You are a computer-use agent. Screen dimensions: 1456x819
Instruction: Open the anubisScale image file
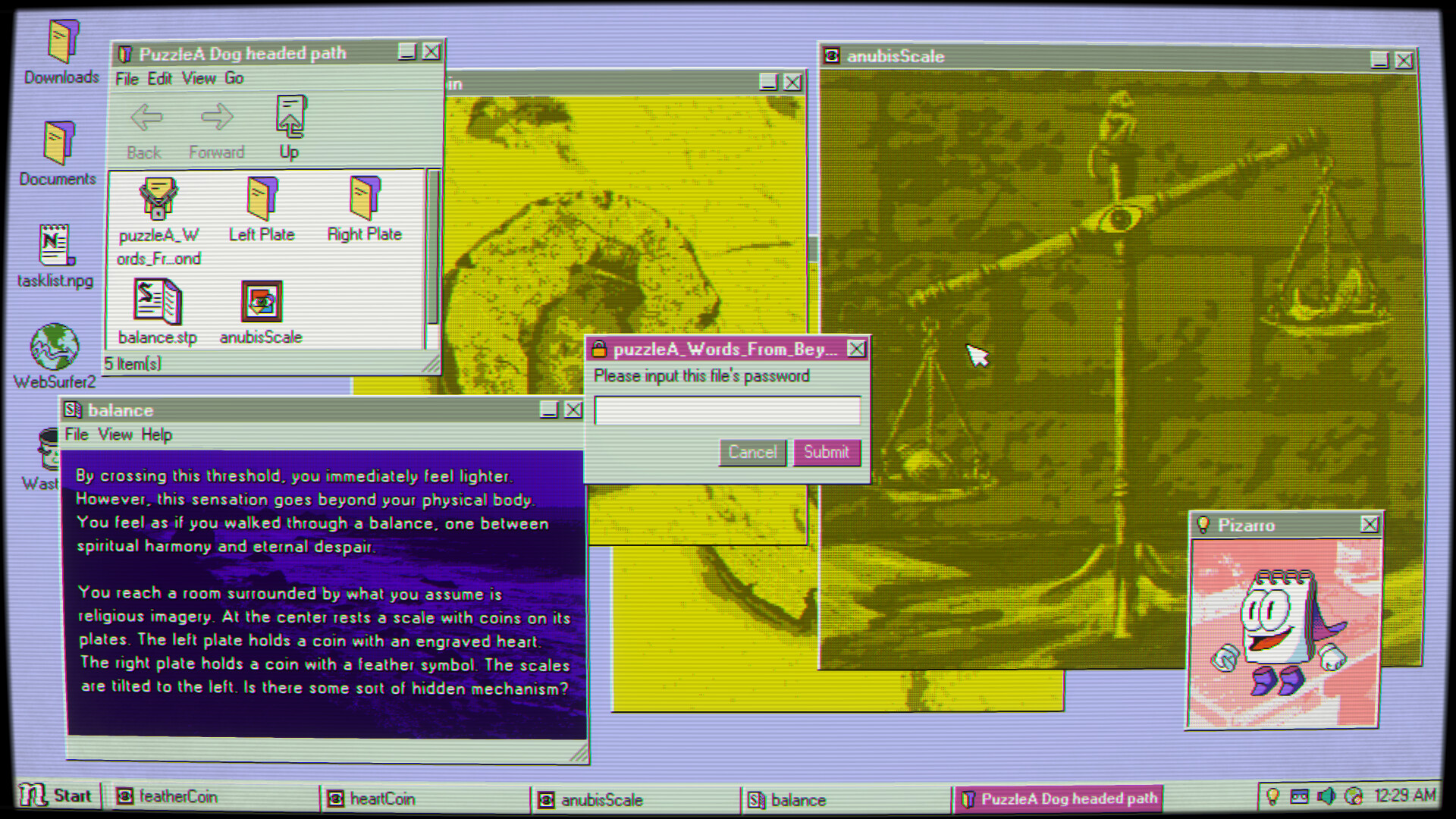tap(261, 302)
